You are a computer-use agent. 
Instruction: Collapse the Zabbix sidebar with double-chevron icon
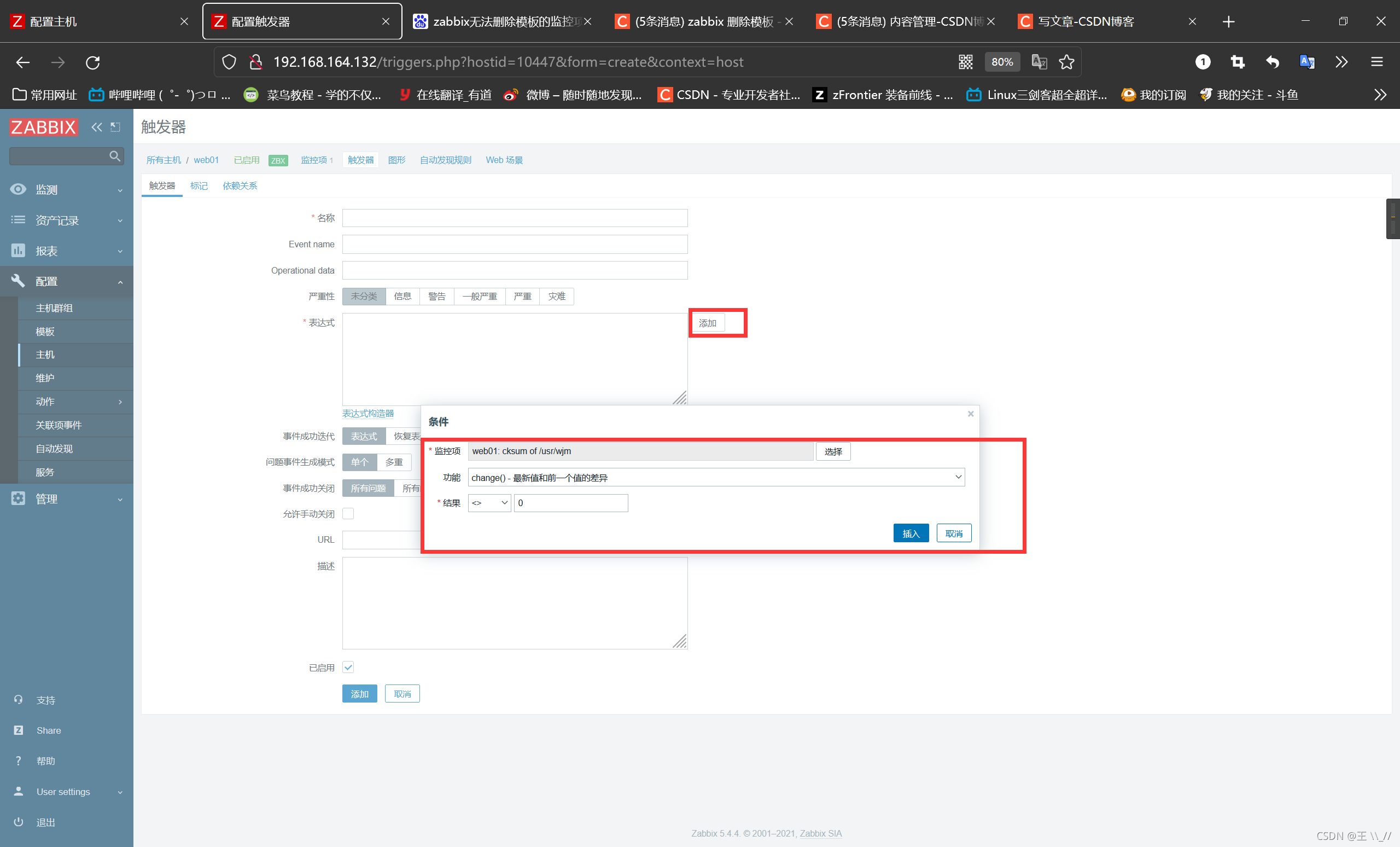pos(97,127)
